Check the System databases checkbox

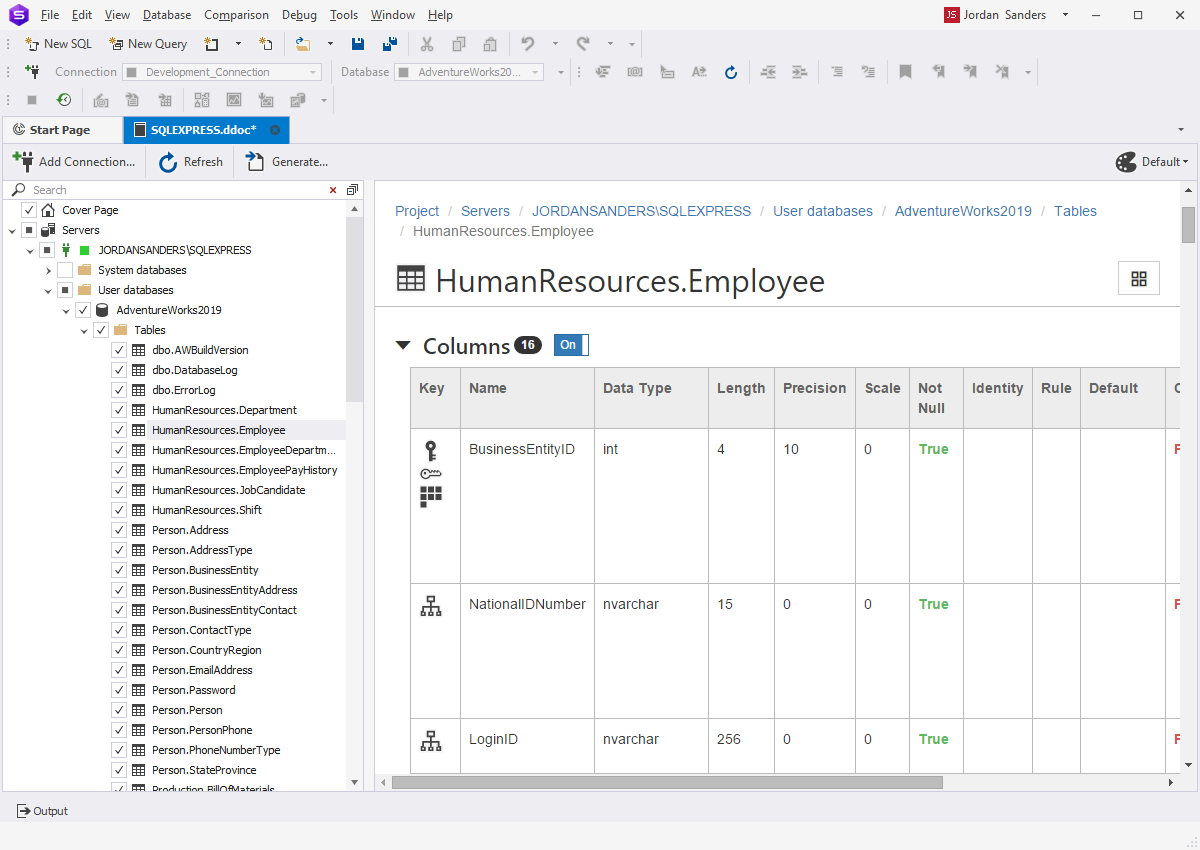click(x=65, y=270)
